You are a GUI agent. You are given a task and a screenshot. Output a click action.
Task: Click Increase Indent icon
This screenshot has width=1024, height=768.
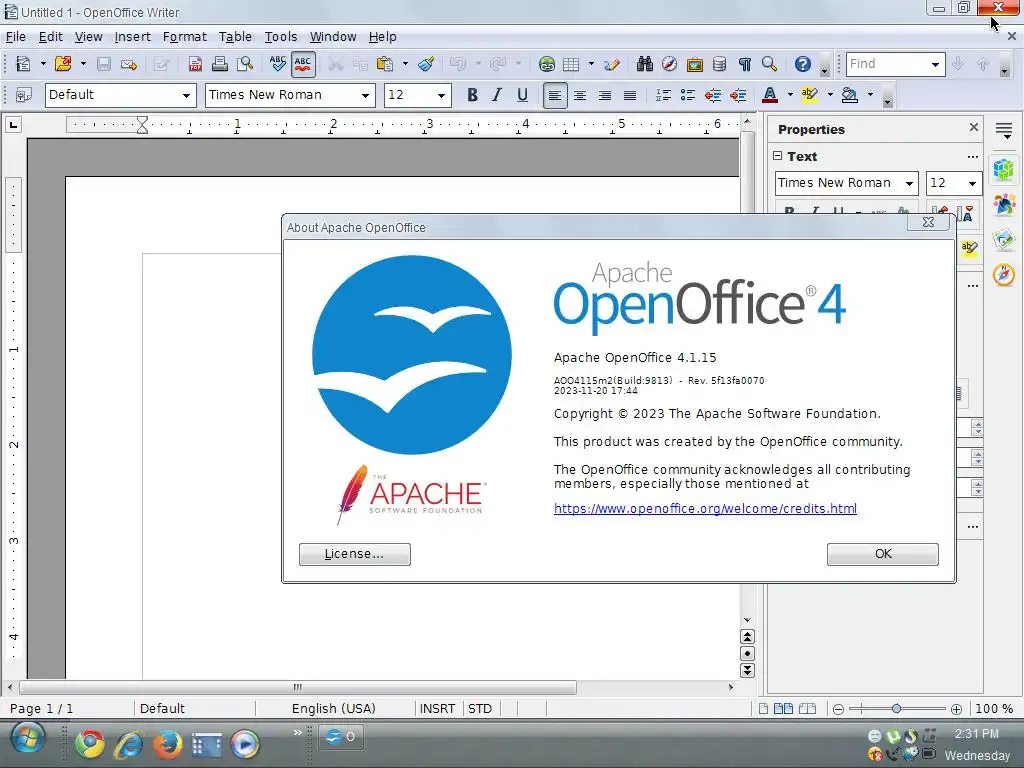coord(738,95)
